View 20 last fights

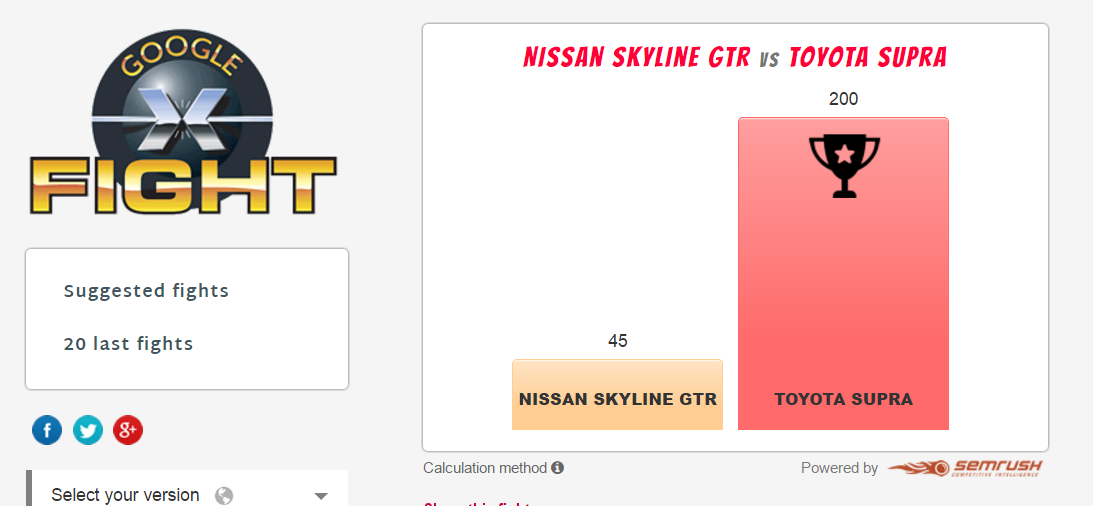tap(128, 344)
